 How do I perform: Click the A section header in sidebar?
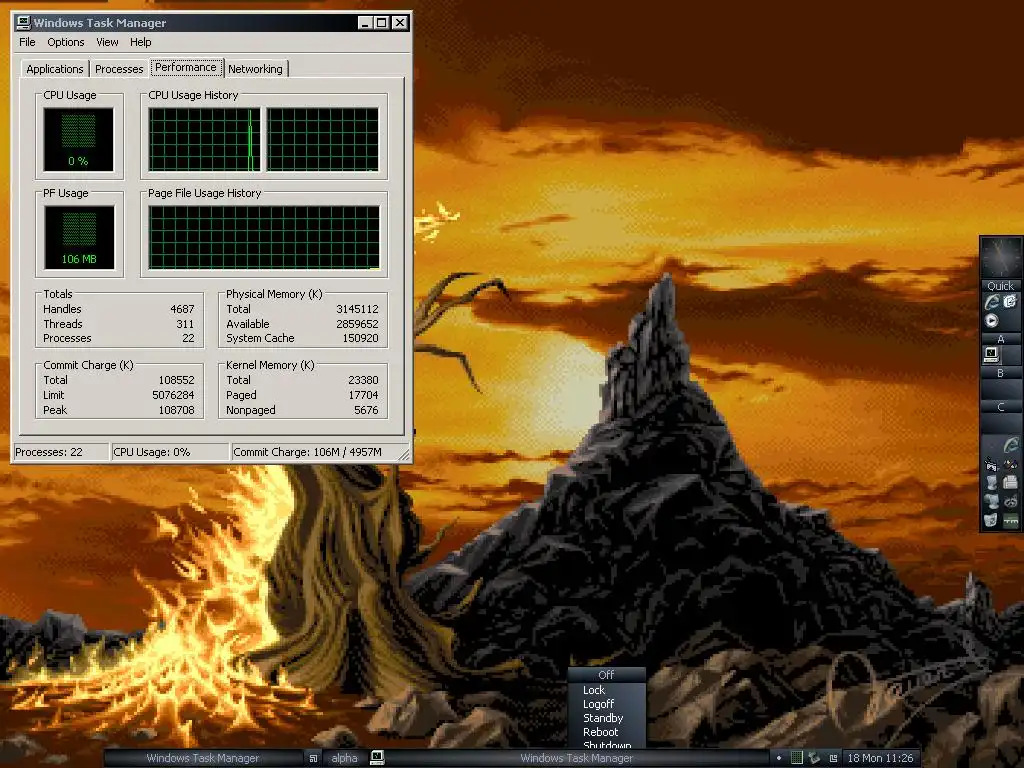point(1000,339)
